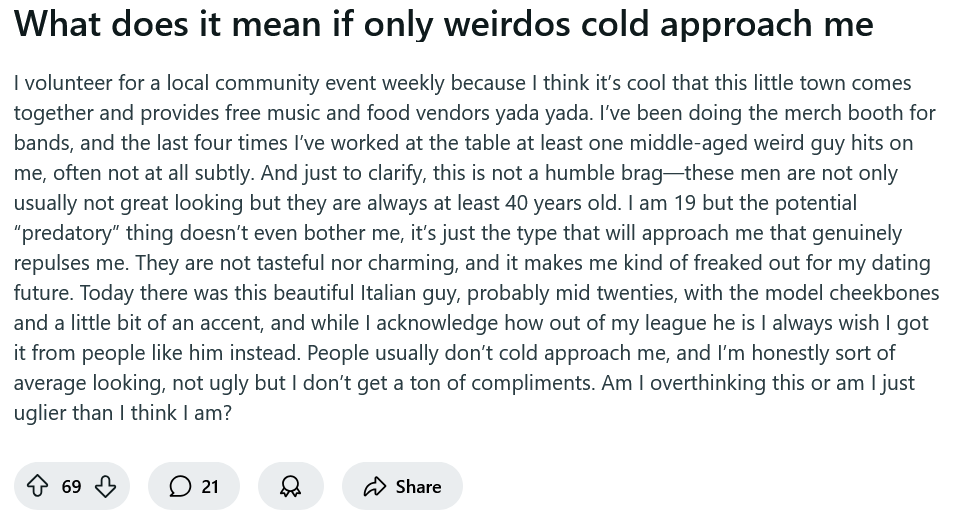
Task: Give an award using the award icon
Action: [x=290, y=487]
